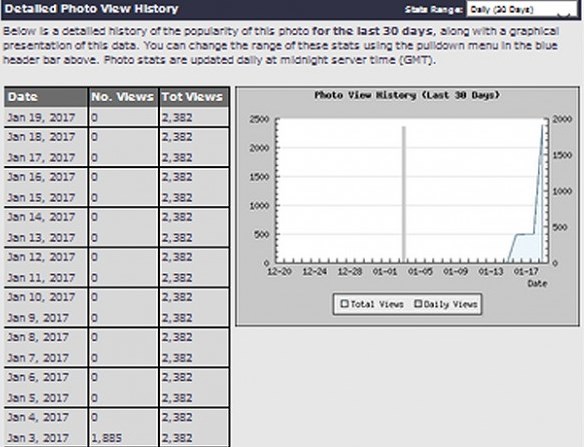584x447 pixels.
Task: Select the Jan 9, 2017 date cell
Action: (x=46, y=317)
